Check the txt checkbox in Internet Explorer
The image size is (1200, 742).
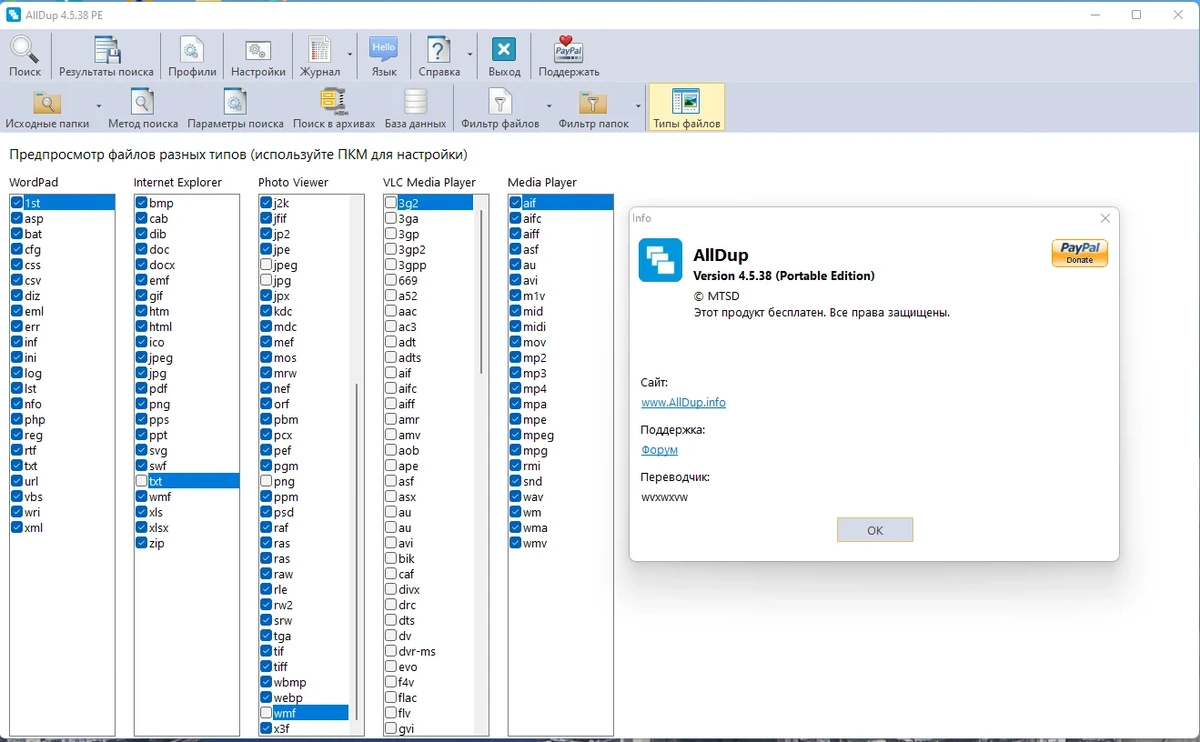pos(142,481)
